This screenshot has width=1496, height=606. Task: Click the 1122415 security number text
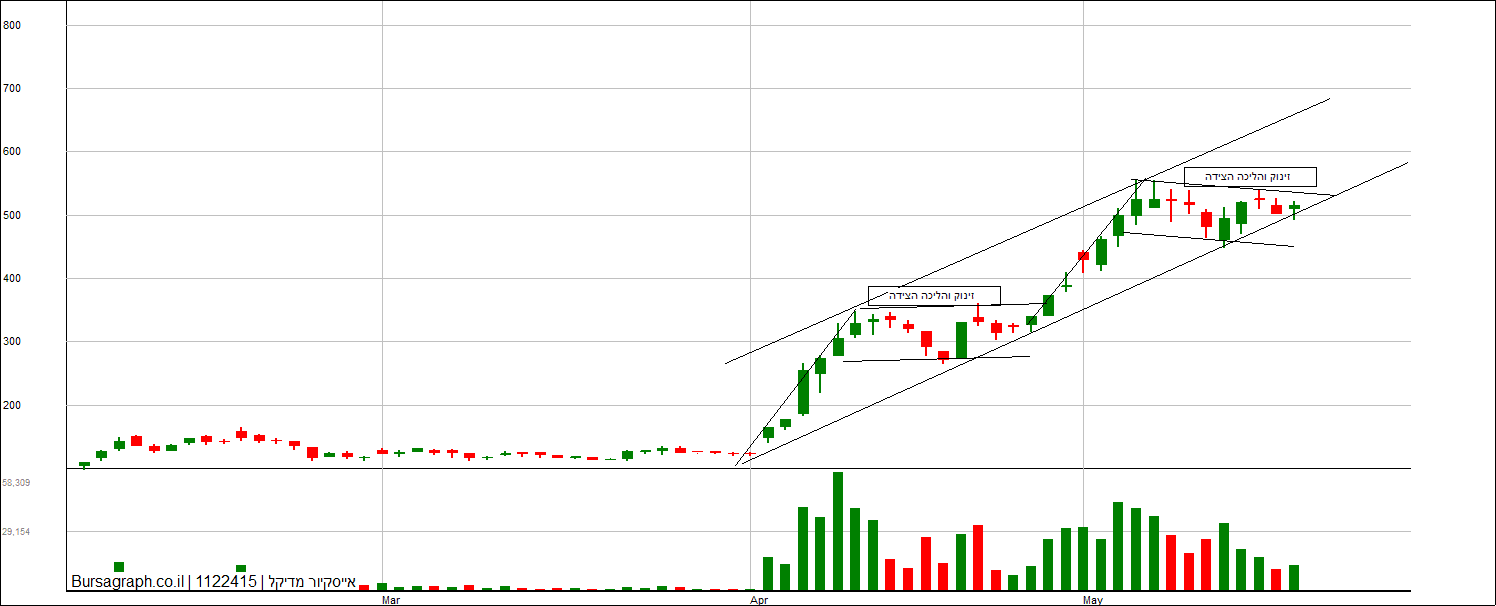tap(226, 581)
